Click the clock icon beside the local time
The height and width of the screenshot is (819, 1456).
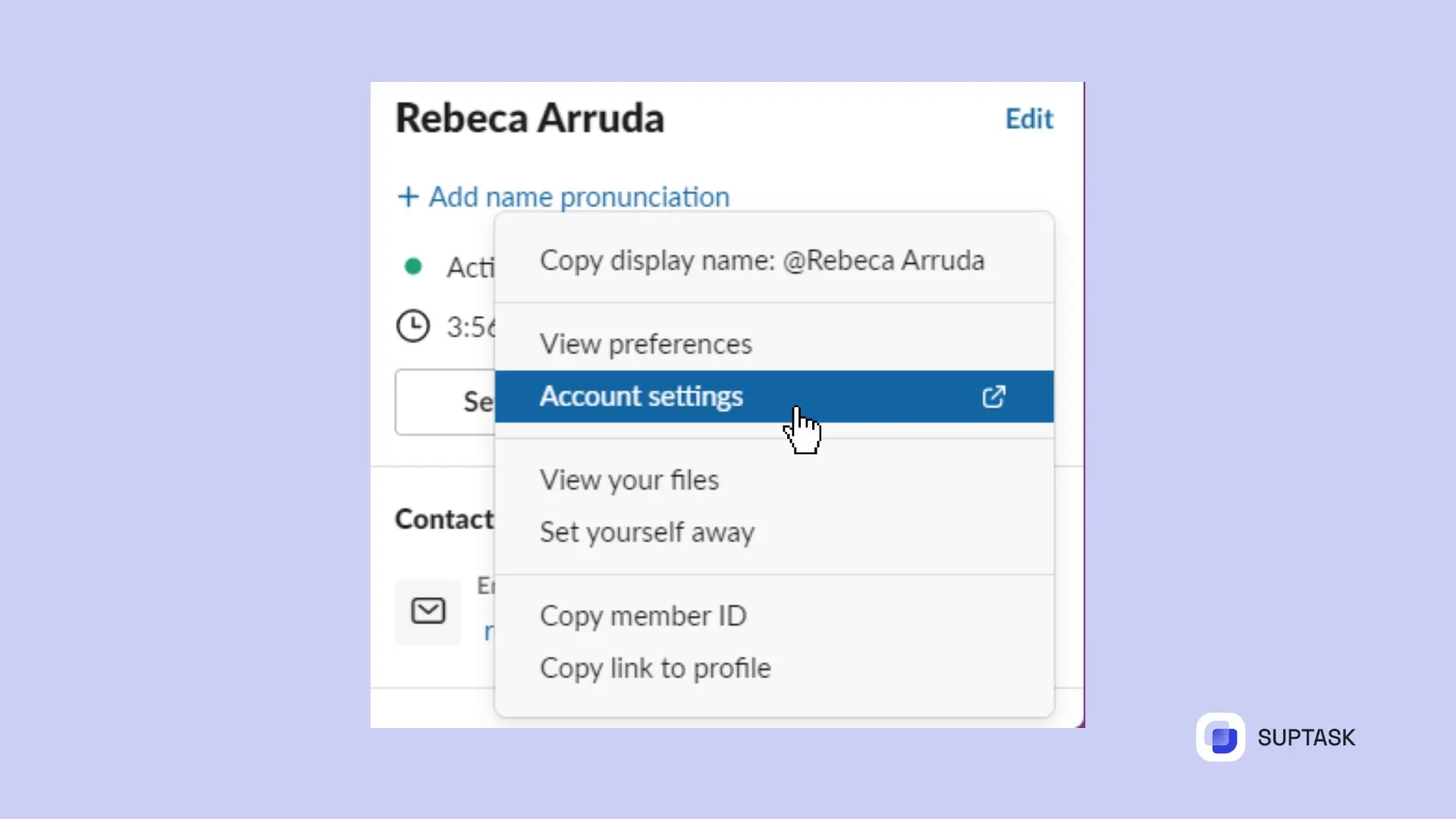point(413,325)
